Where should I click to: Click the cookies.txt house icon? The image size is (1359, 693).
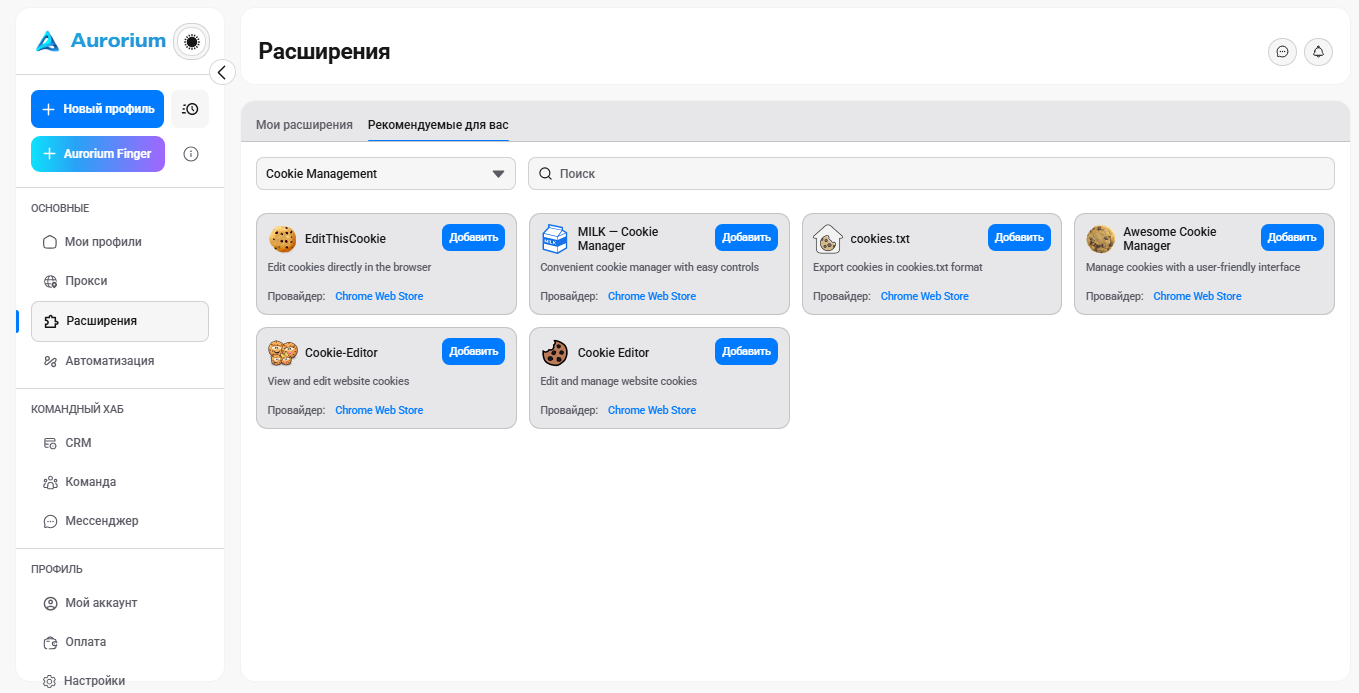(x=828, y=239)
